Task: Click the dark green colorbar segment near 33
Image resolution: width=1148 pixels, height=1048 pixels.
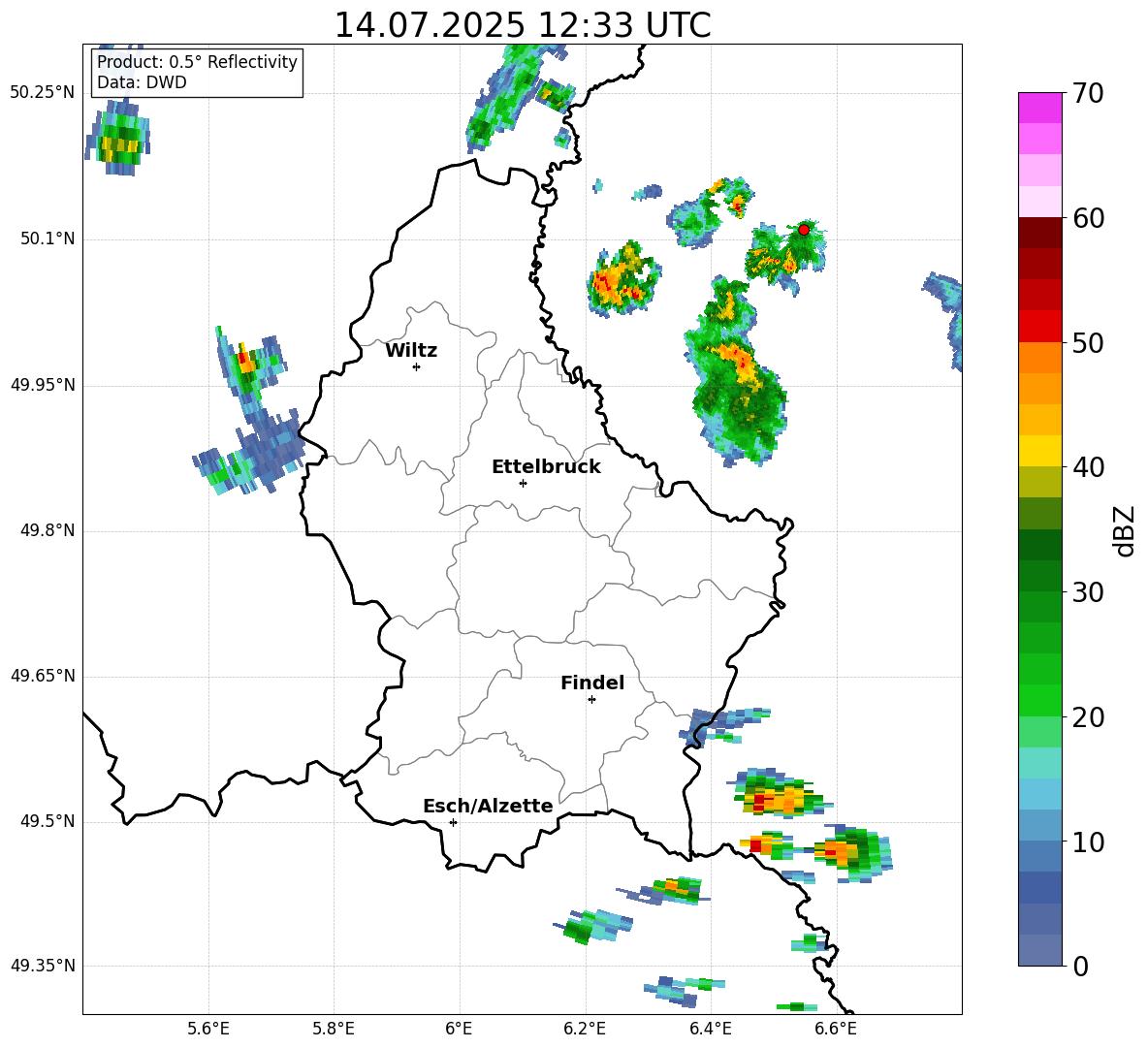Action: pos(1039,545)
